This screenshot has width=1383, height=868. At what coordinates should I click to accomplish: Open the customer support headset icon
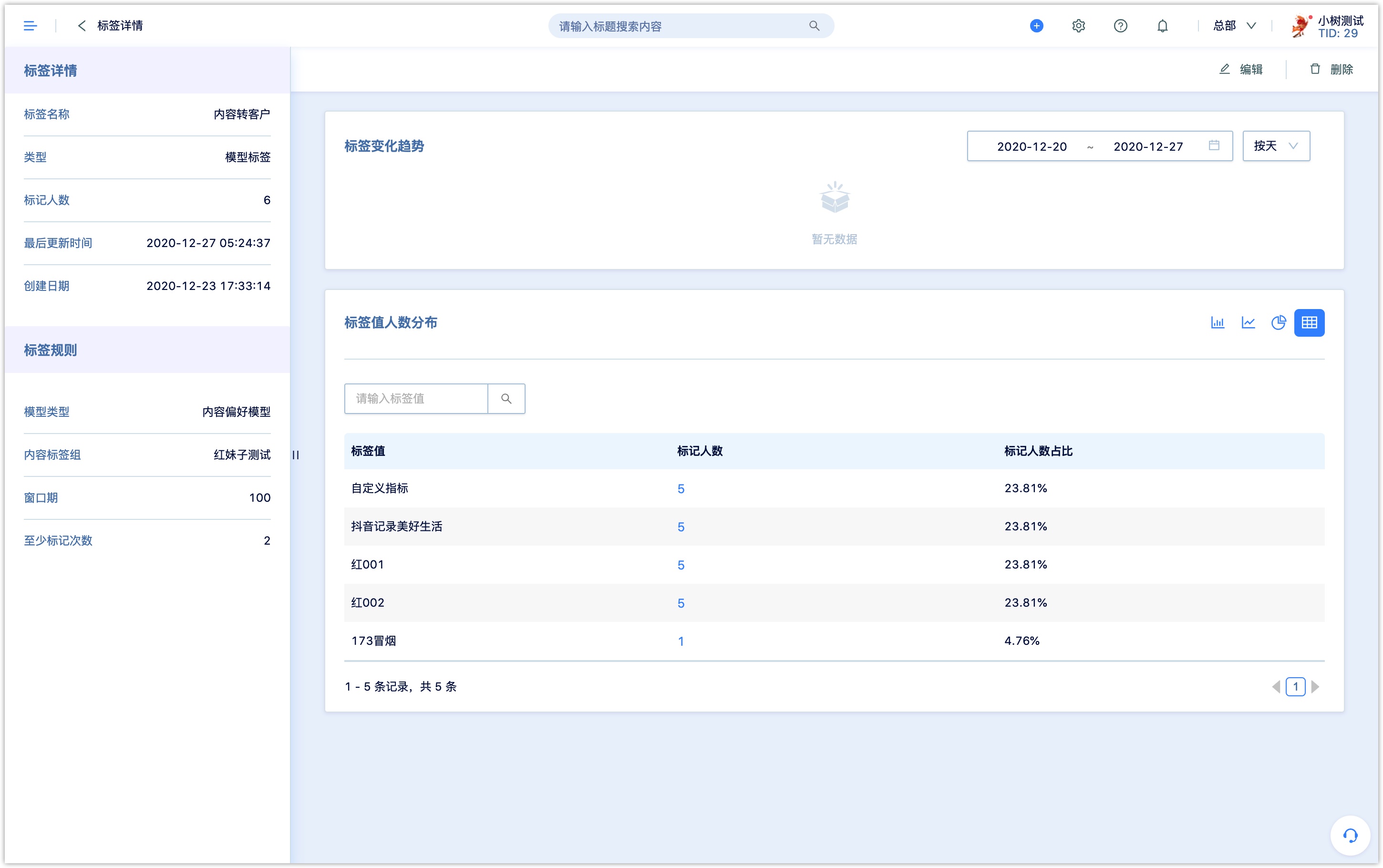(1350, 835)
